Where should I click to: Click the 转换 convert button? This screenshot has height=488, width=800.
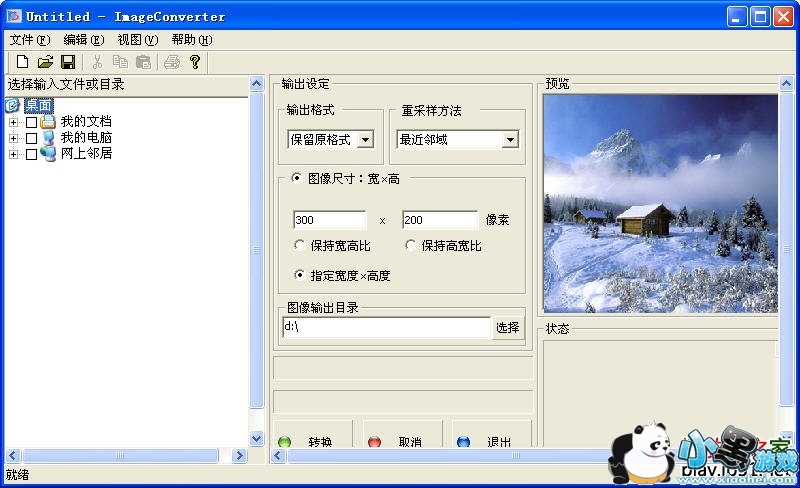[312, 434]
